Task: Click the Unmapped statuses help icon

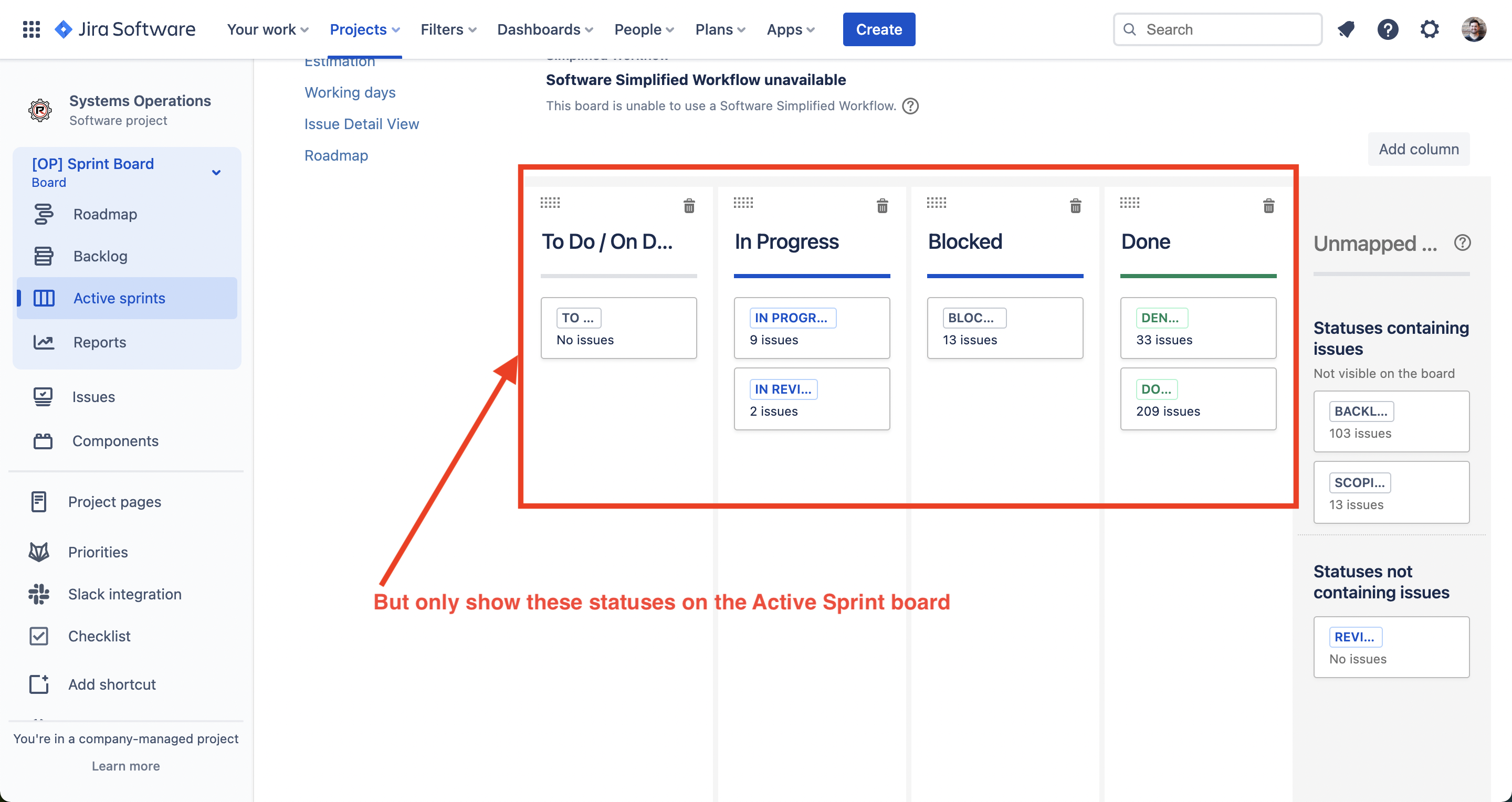Action: point(1462,242)
